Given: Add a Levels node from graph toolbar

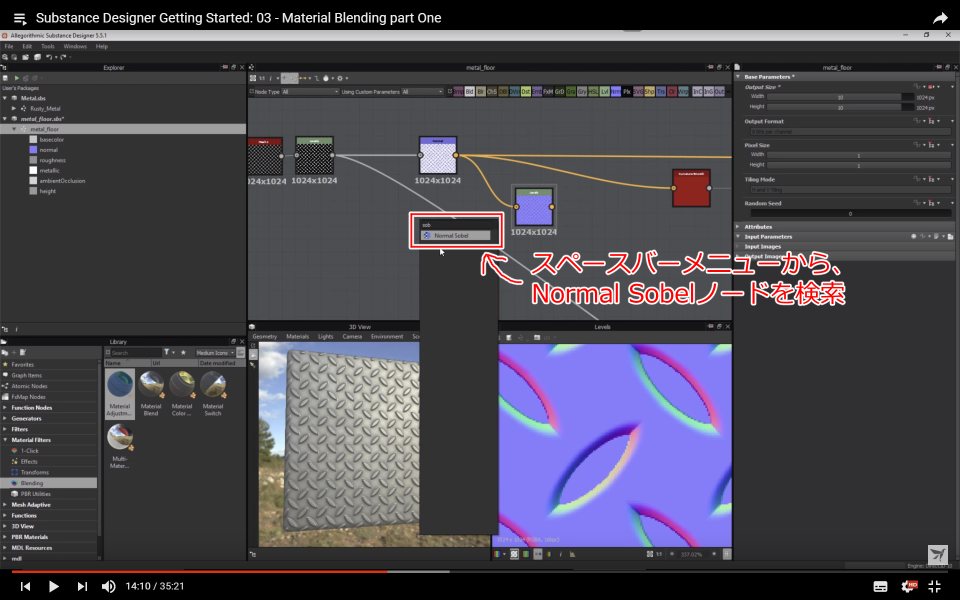Looking at the screenshot, I should pyautogui.click(x=604, y=91).
